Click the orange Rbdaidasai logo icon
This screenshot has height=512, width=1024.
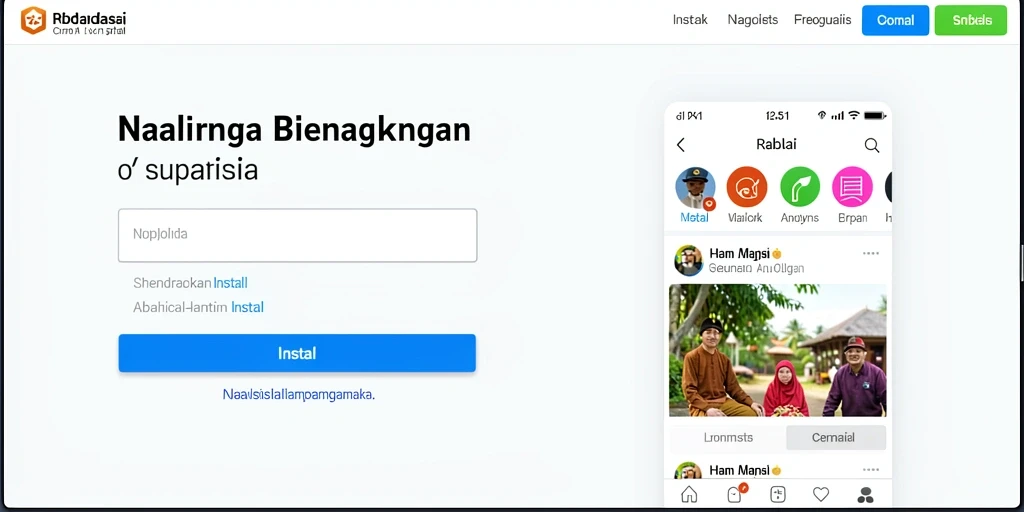point(33,20)
